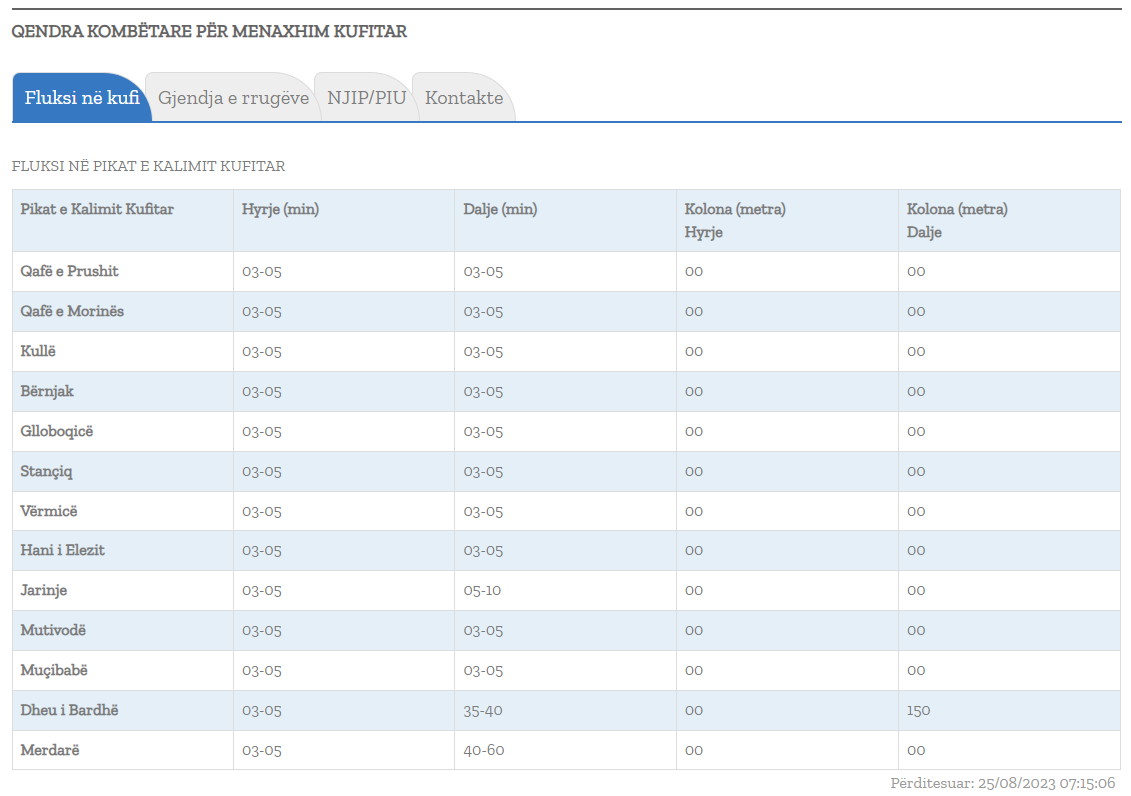The image size is (1131, 796).
Task: Click Dheu i Bardhë exit queue value 150
Action: 918,711
